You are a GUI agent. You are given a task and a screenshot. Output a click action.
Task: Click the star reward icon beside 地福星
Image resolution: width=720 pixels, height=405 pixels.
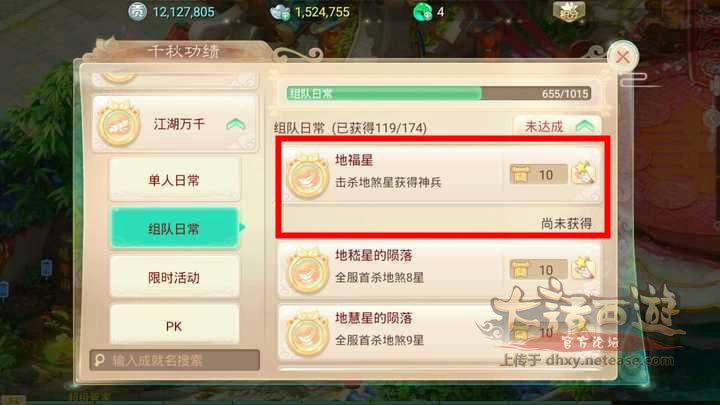(x=583, y=174)
